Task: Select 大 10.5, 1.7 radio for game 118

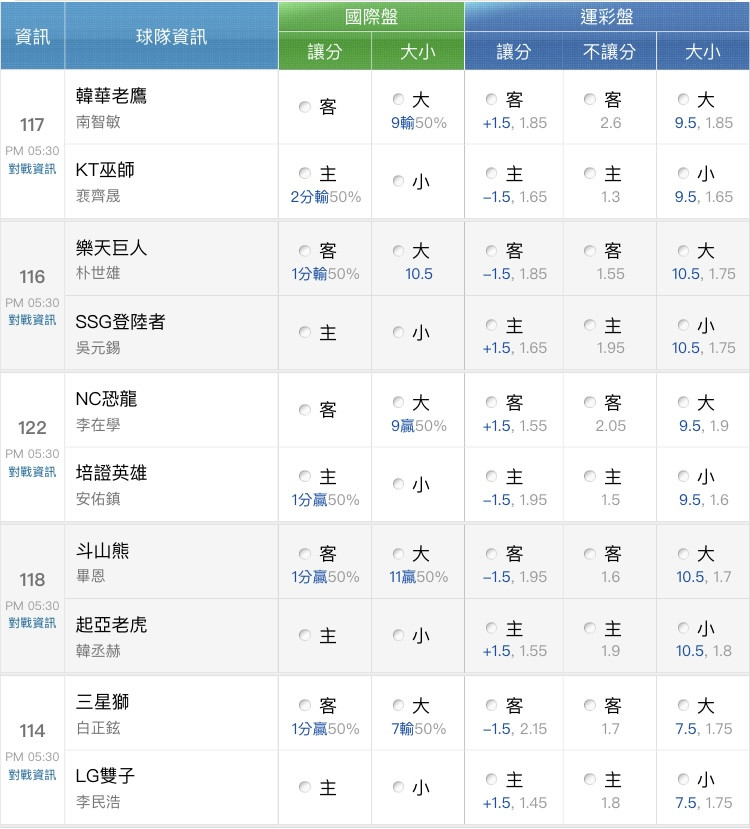Action: pos(683,554)
